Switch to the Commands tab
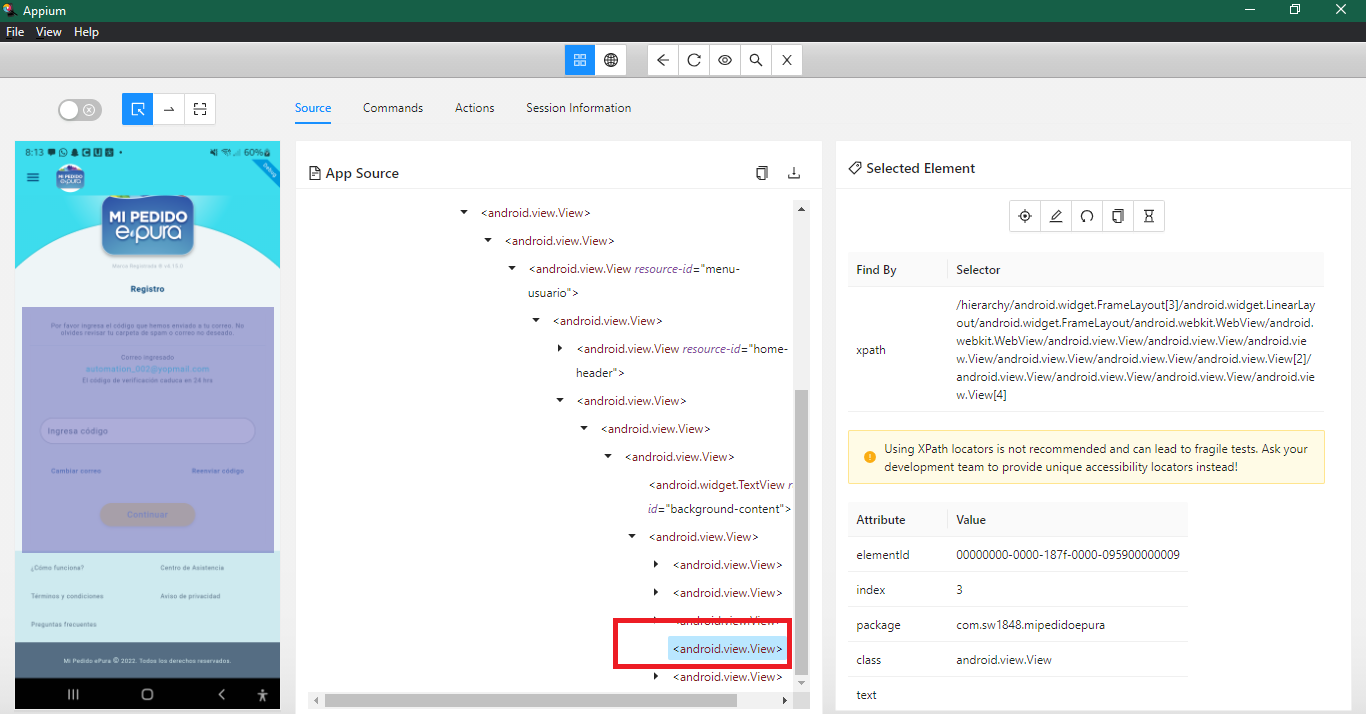The height and width of the screenshot is (714, 1366). [392, 108]
